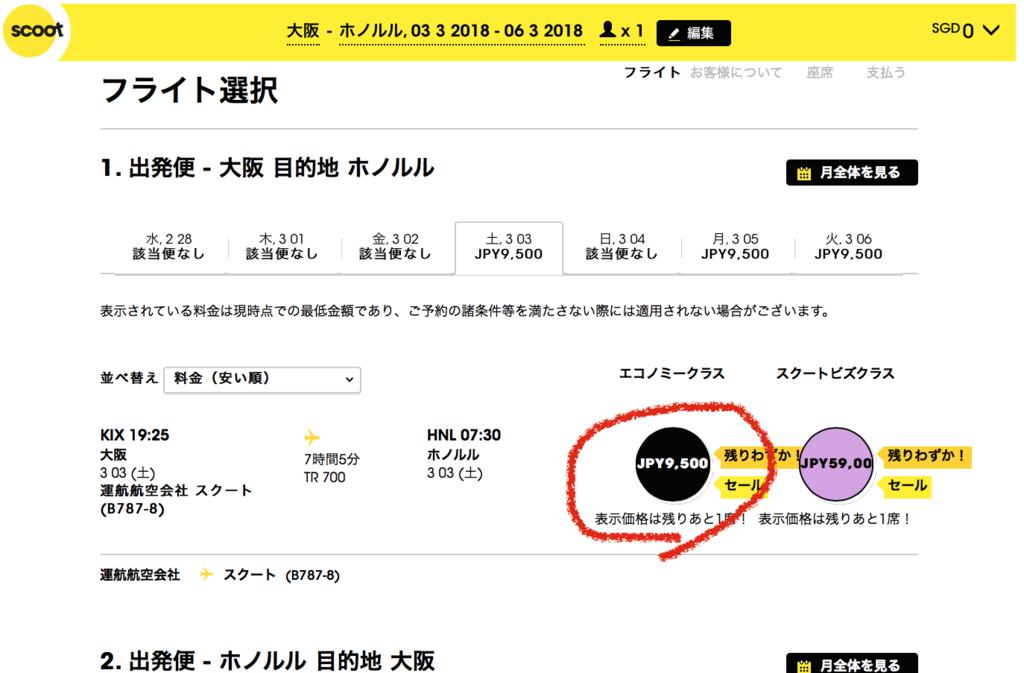The width and height of the screenshot is (1024, 673).
Task: Click the 2. 出発便 ホノルル heading
Action: tap(268, 661)
